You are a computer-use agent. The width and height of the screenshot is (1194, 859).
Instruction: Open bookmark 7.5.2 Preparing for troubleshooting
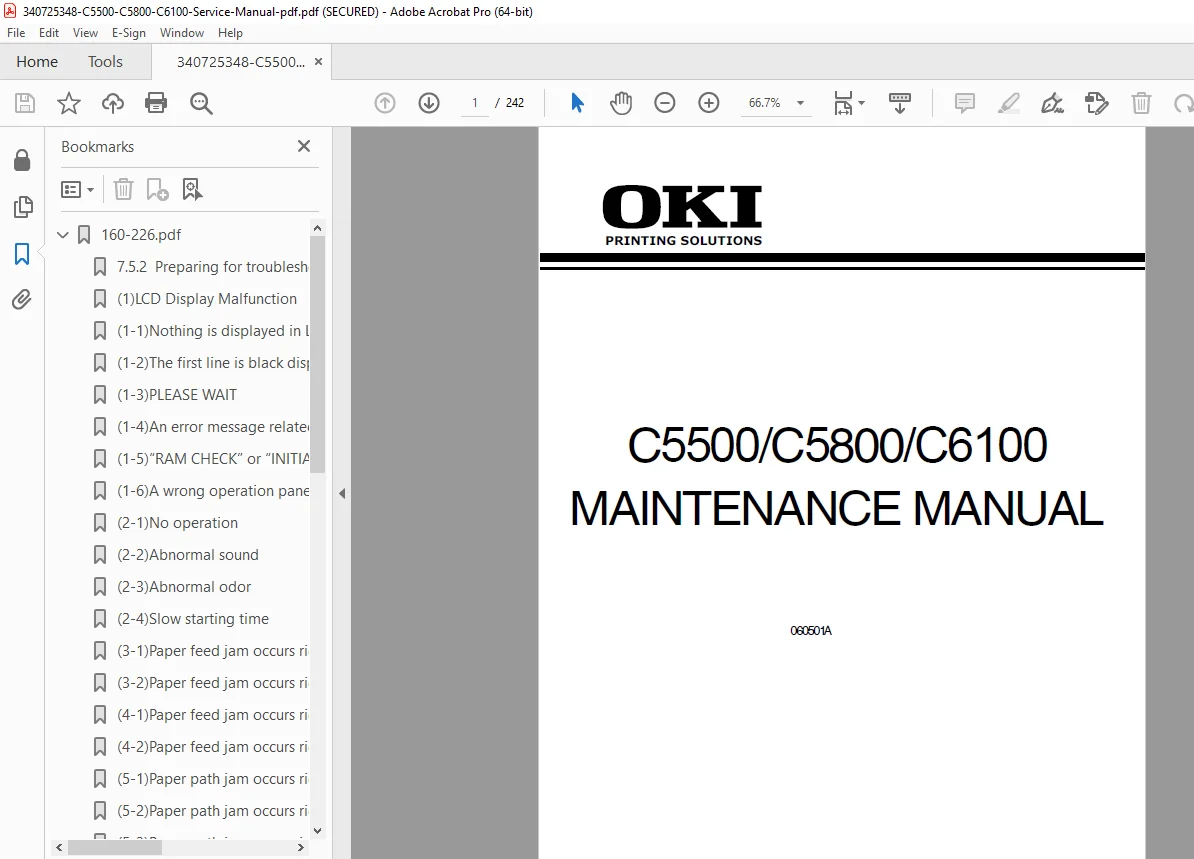pos(212,267)
